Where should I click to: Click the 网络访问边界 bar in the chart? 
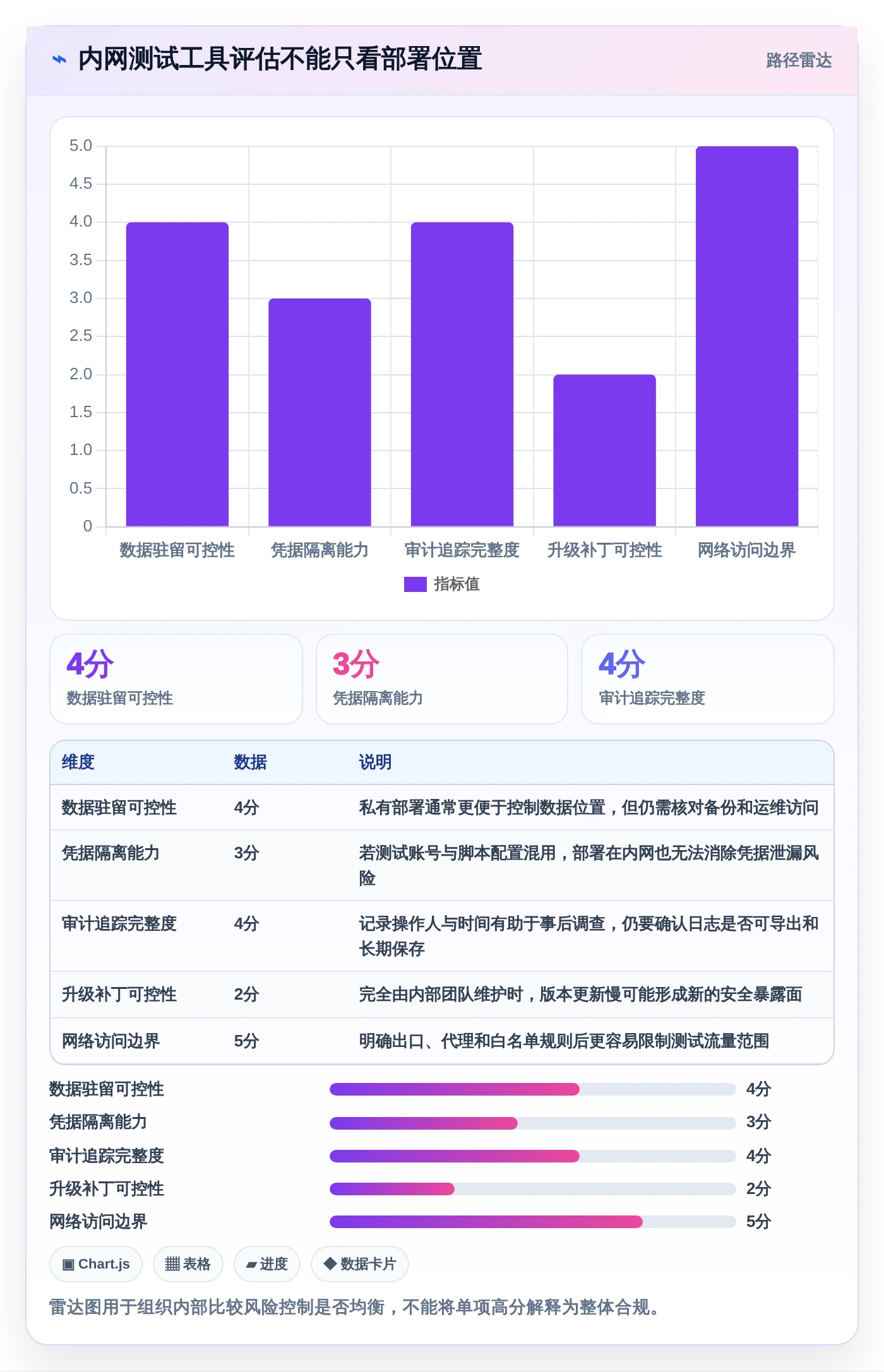(747, 336)
